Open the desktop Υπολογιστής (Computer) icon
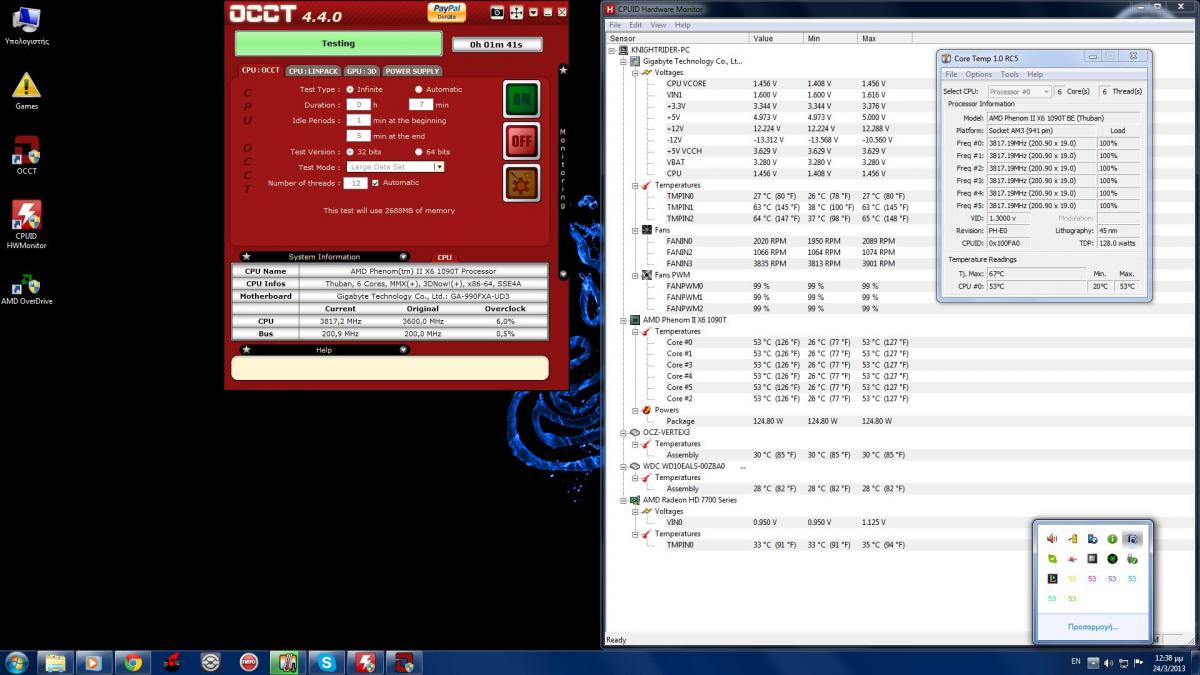1200x675 pixels. coord(27,27)
